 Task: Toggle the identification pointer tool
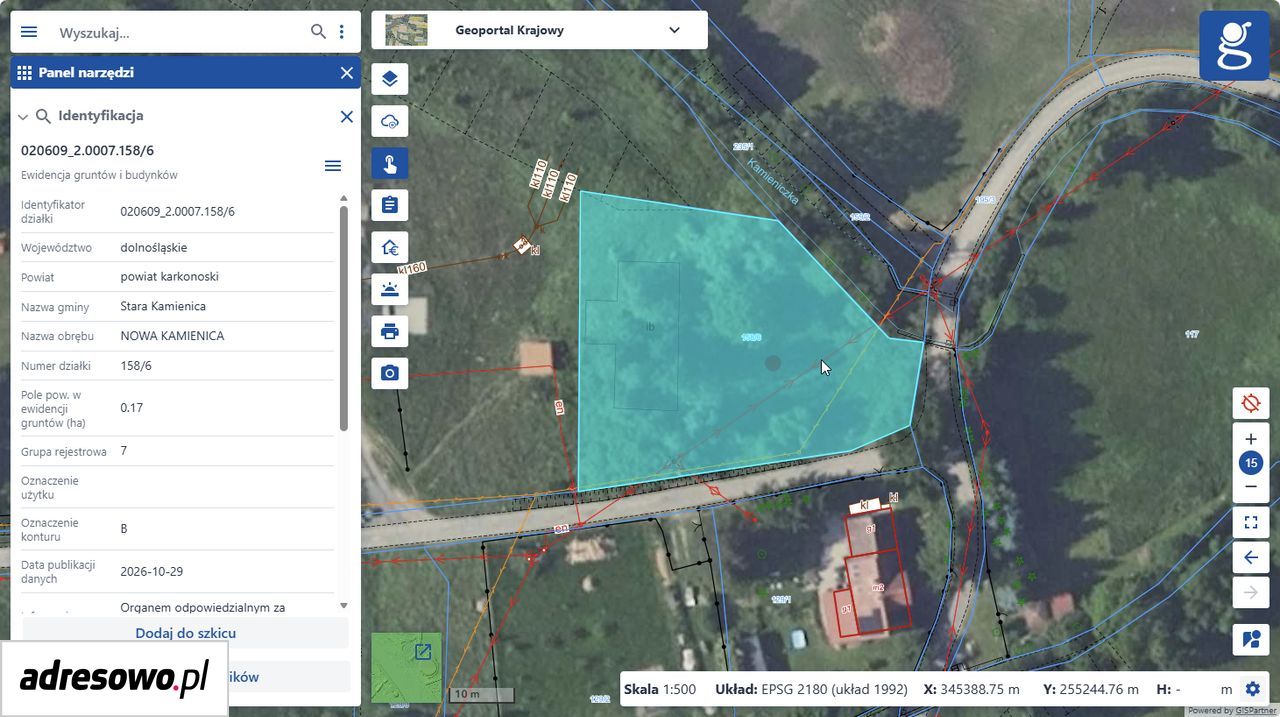(390, 163)
